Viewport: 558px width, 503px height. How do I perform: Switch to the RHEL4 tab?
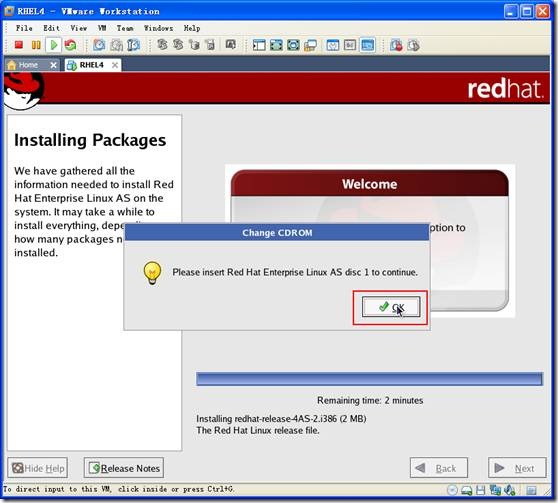[x=92, y=65]
